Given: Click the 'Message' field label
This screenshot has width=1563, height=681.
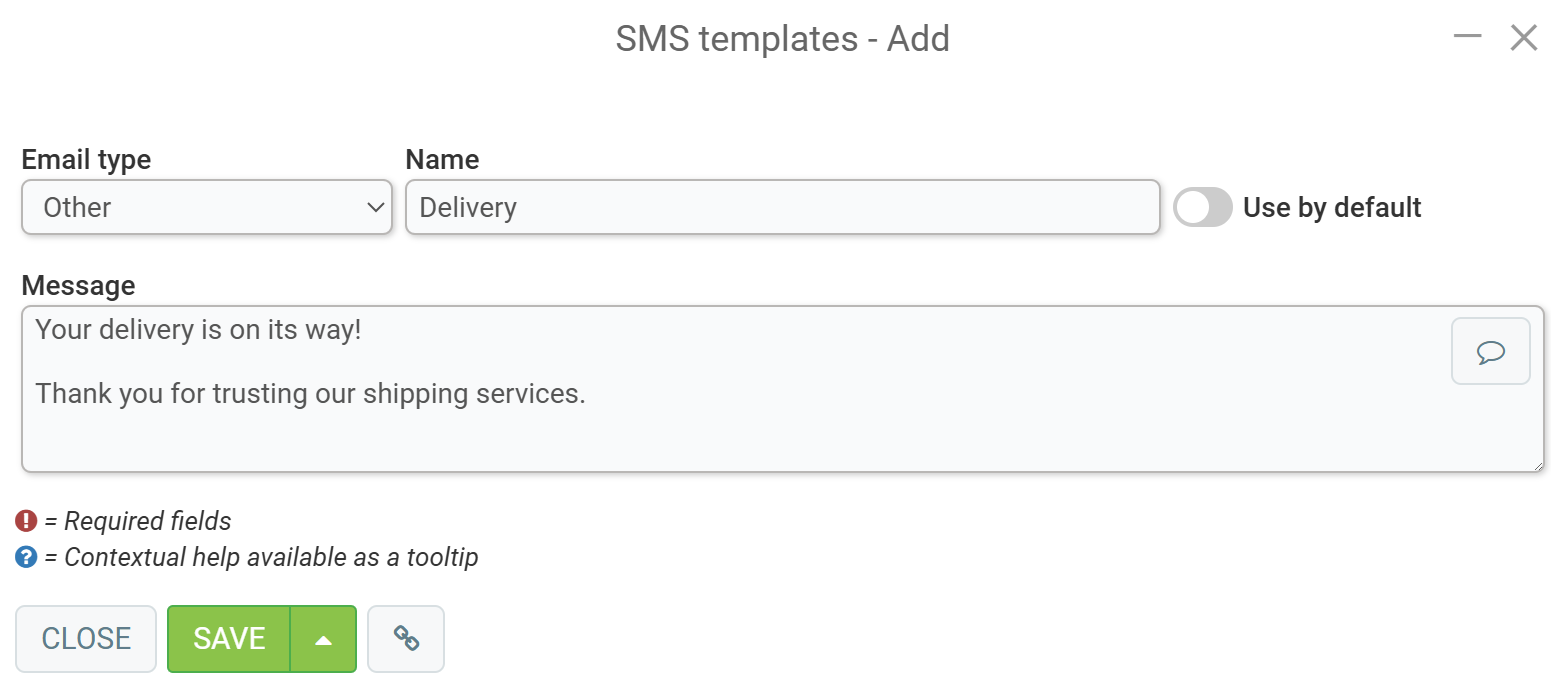Looking at the screenshot, I should click(78, 286).
